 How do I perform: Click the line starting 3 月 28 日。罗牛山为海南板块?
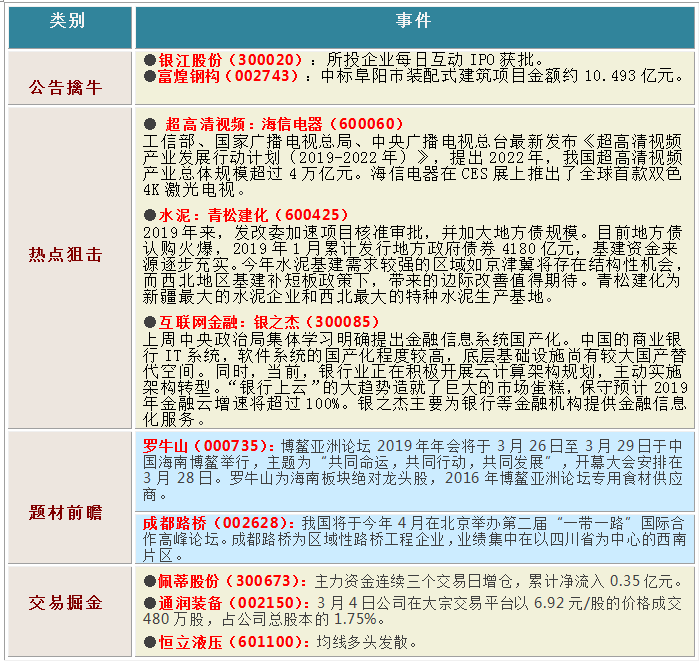412,478
